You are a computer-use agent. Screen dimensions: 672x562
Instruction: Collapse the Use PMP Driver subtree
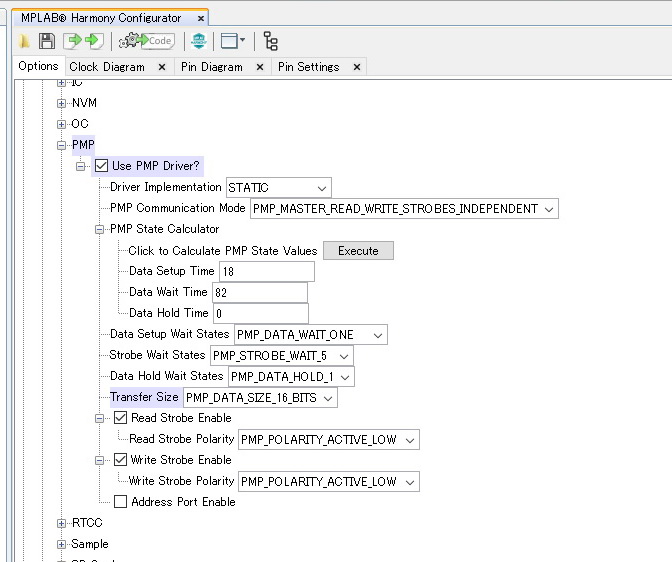(x=81, y=166)
